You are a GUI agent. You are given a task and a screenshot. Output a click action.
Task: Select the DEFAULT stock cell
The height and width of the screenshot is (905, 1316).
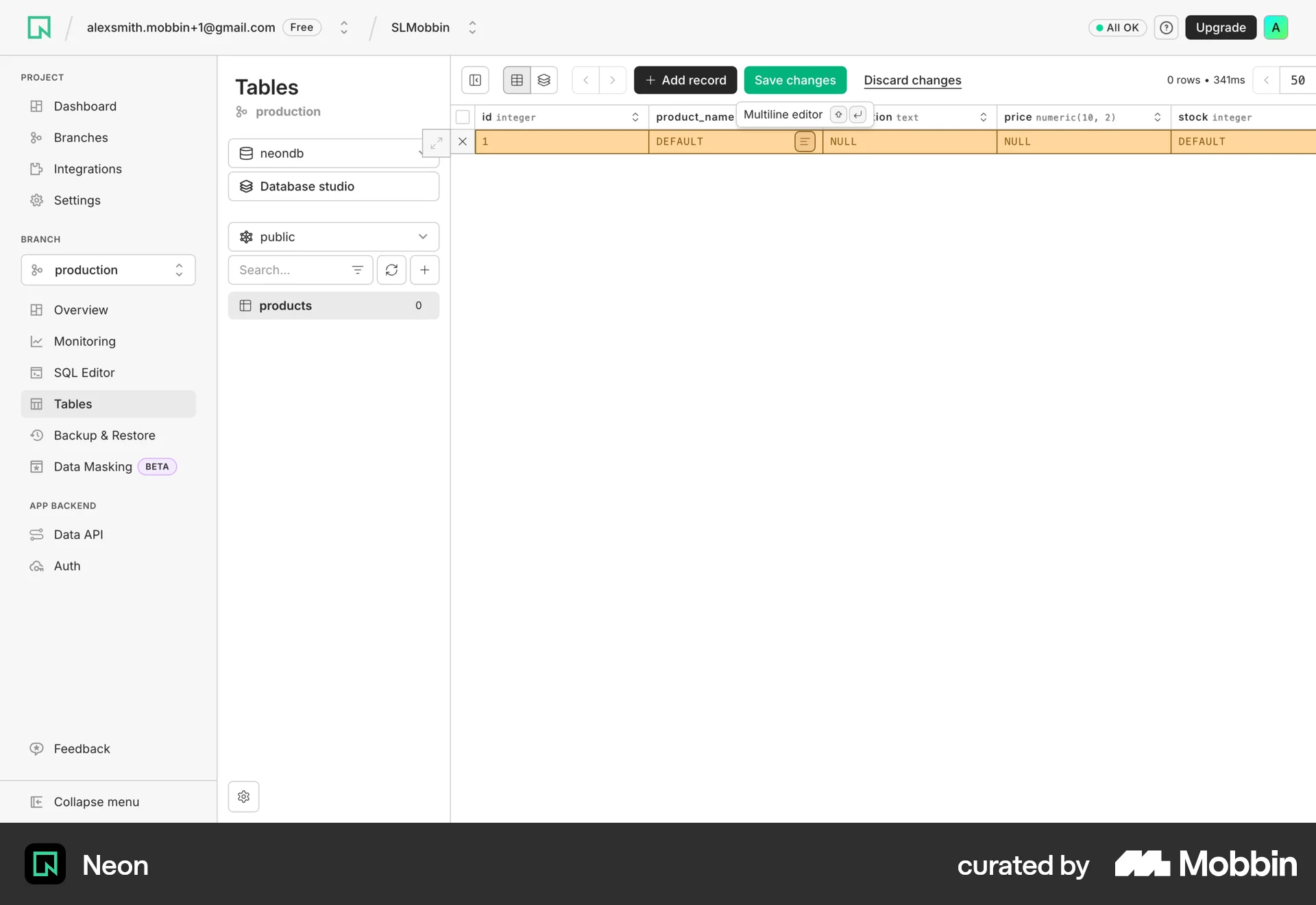1243,142
